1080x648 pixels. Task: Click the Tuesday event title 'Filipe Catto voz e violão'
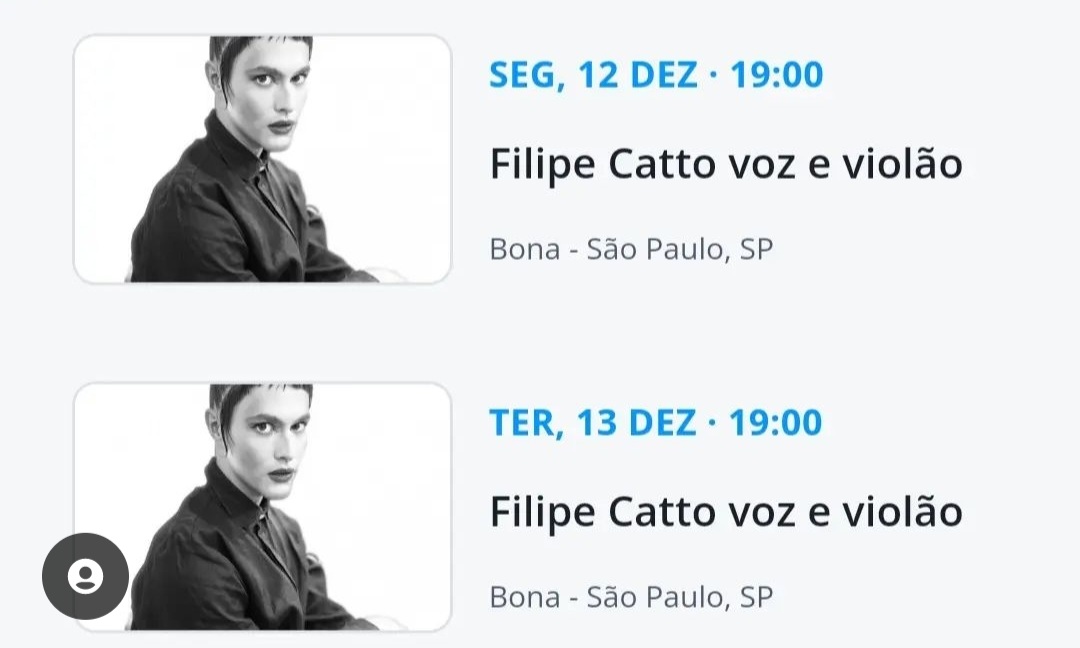[725, 512]
